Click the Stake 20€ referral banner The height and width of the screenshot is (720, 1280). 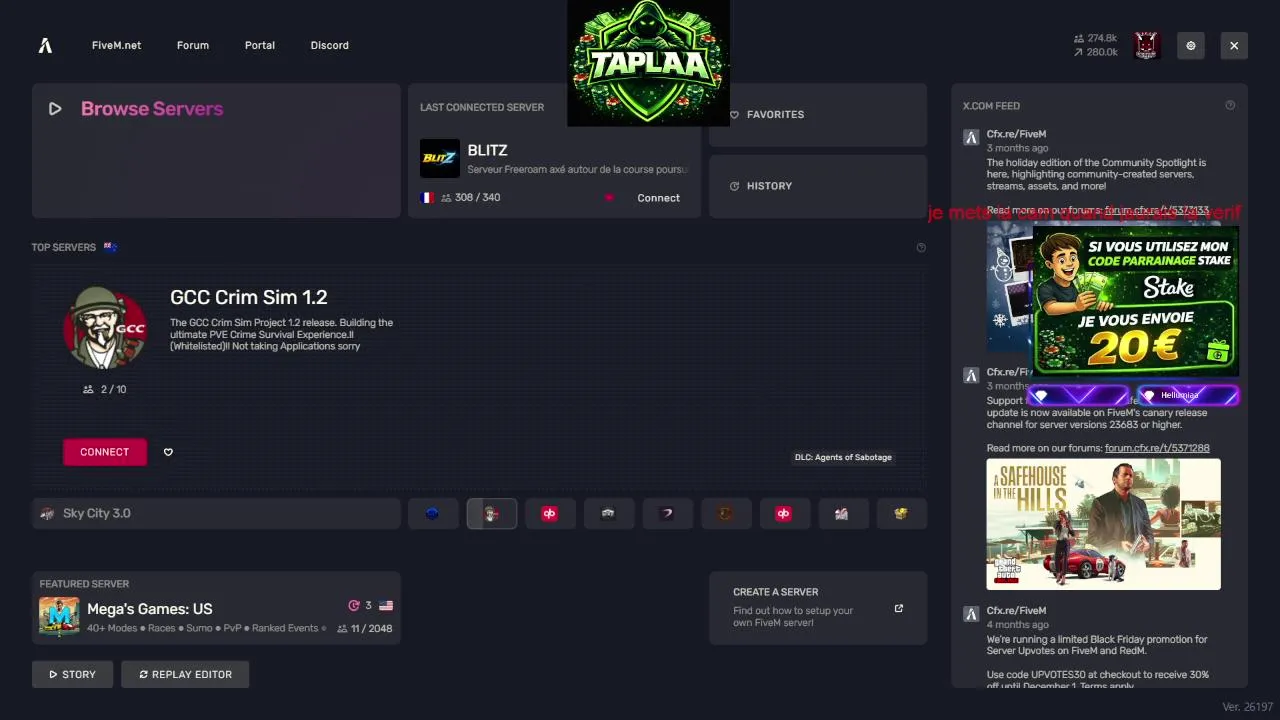pos(1135,300)
